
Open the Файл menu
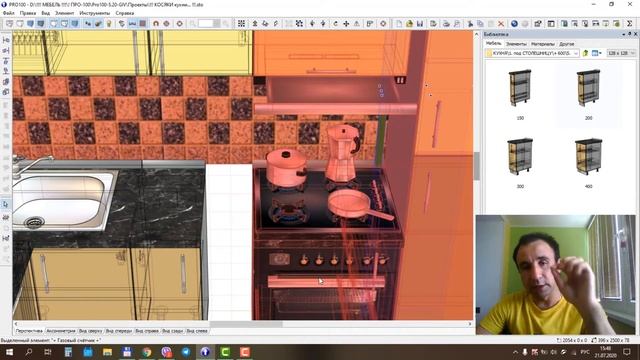(x=9, y=13)
